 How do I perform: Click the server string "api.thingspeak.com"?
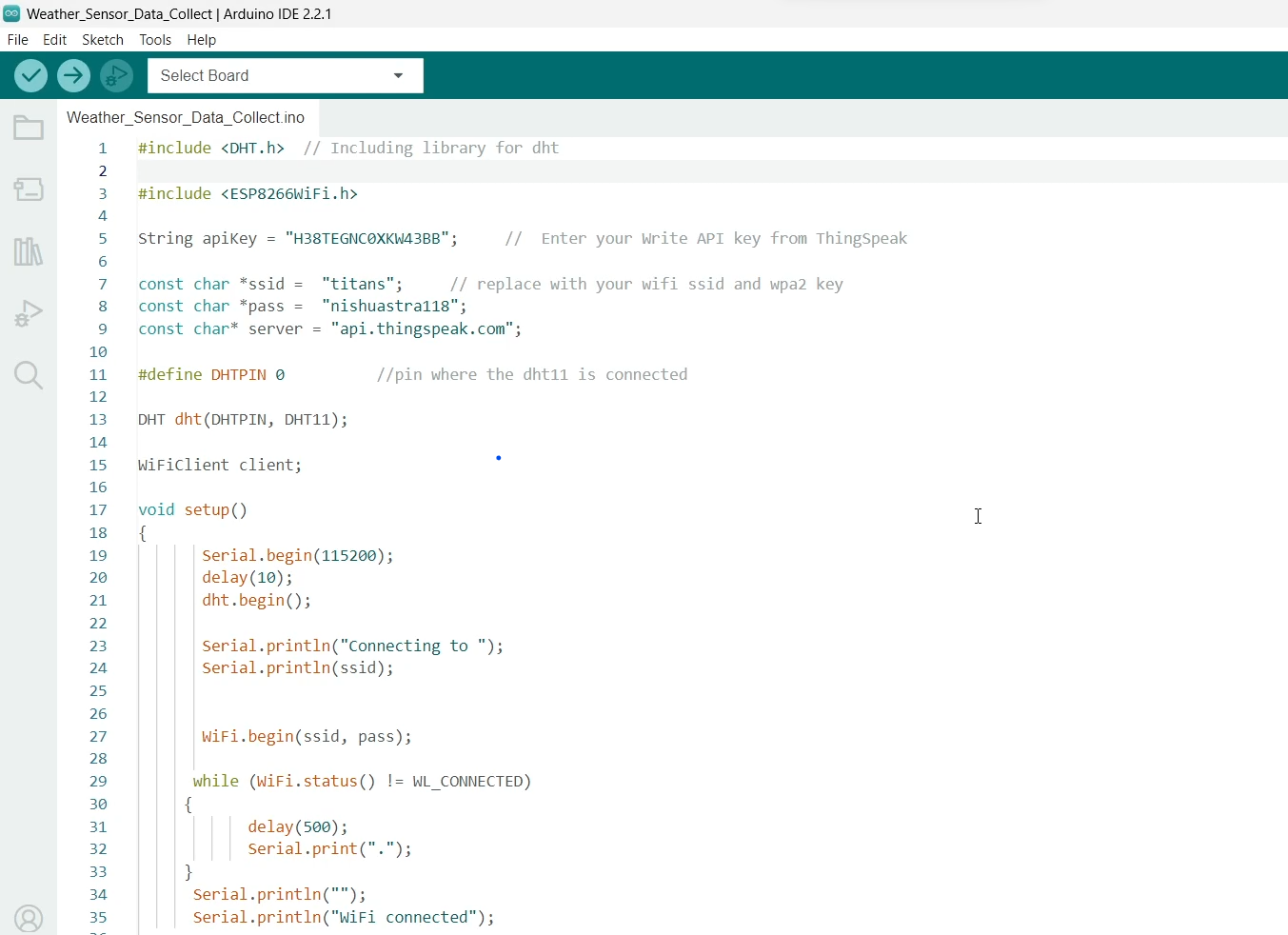(x=423, y=329)
